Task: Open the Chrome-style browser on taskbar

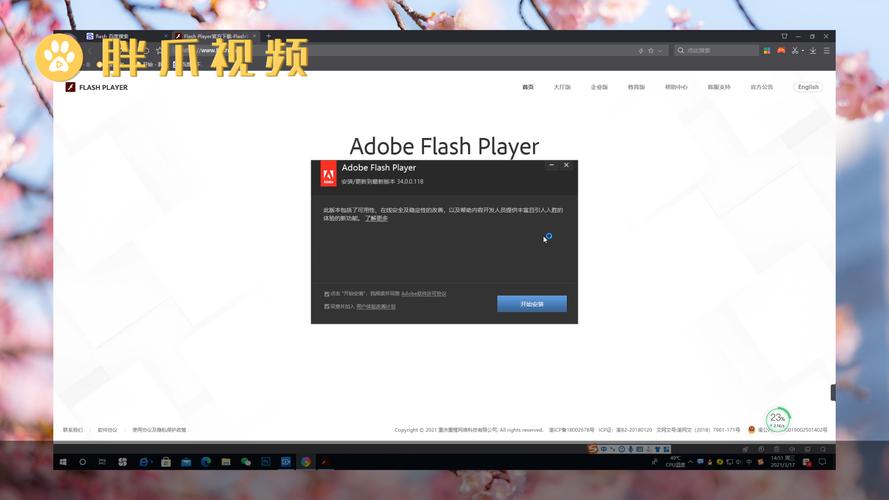Action: (306, 462)
